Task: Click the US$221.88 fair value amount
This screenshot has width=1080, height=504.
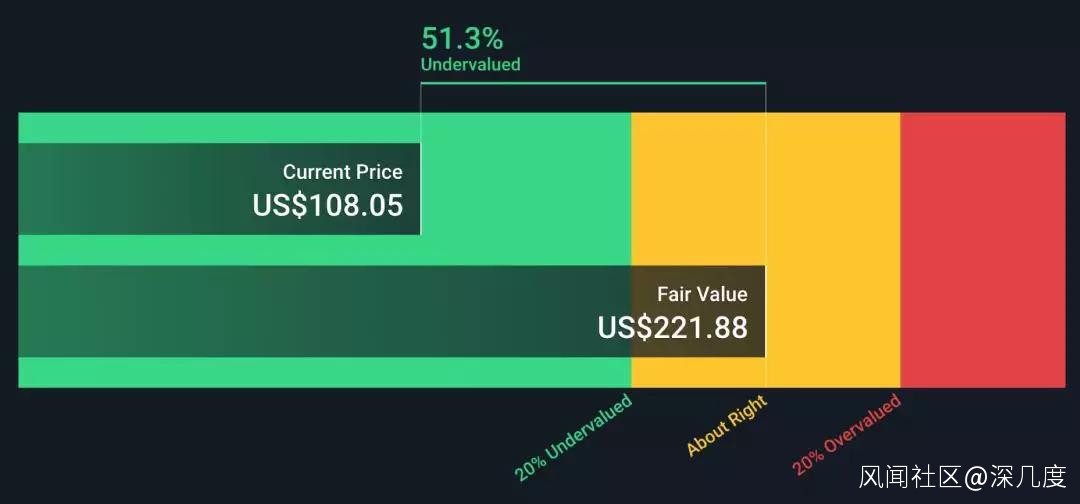Action: (x=673, y=327)
